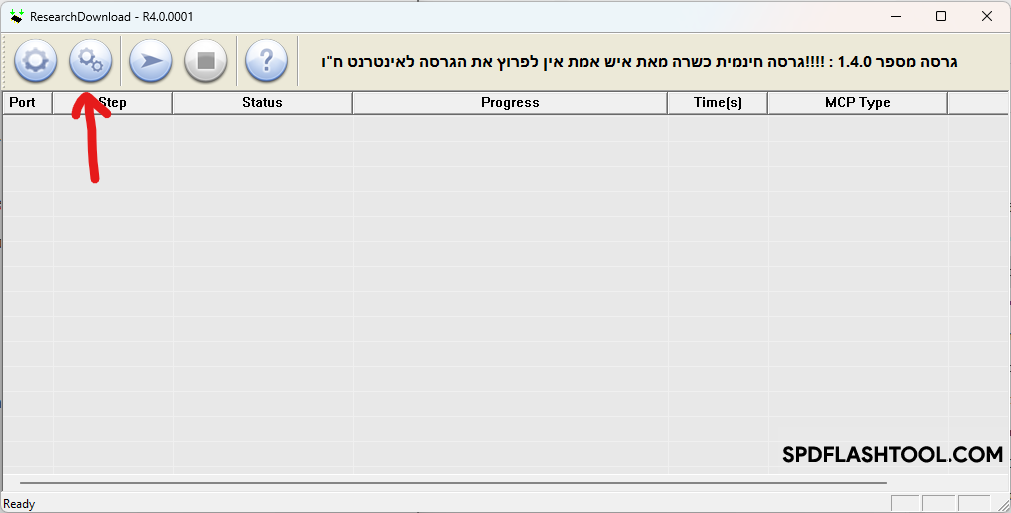Click the Ready status bar text
The height and width of the screenshot is (513, 1011).
(x=19, y=504)
